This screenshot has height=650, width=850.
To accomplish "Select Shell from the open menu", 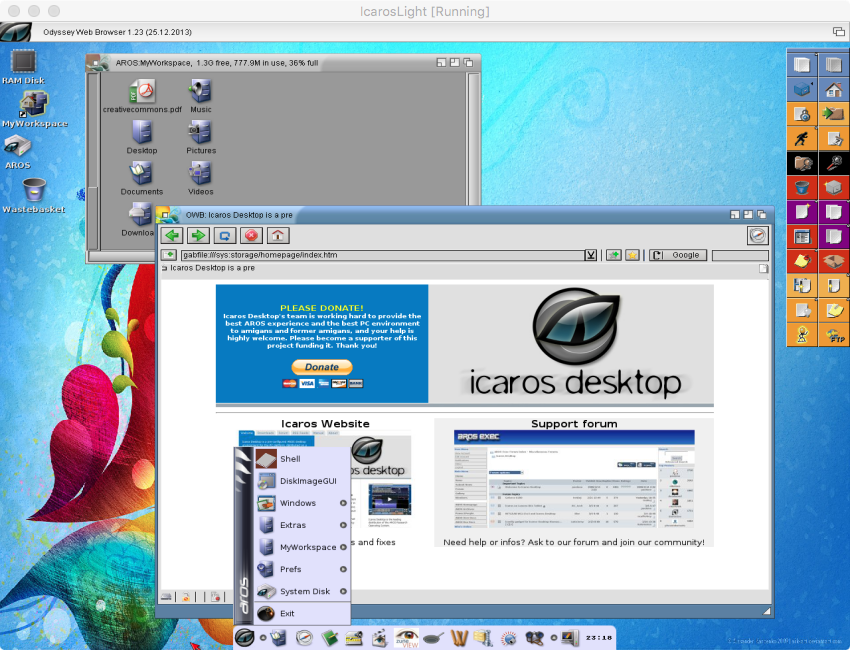I will 289,459.
